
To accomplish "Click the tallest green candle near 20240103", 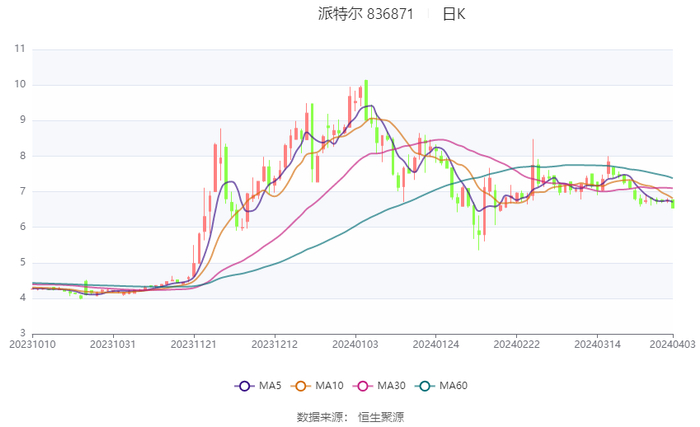I will (x=366, y=102).
